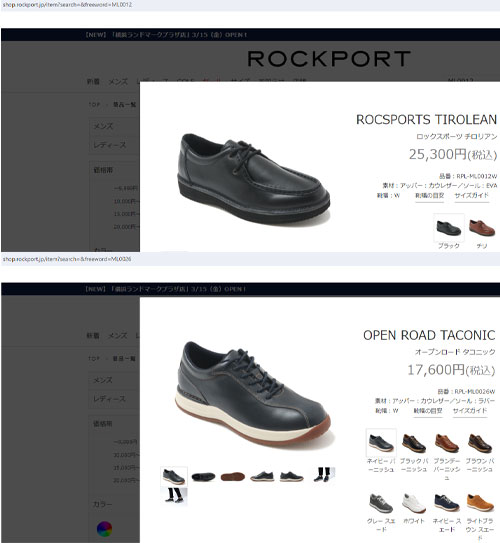This screenshot has height=543, width=500.
Task: Click the ROCSPORTS TIROLEAN product title
Action: pyautogui.click(x=427, y=119)
